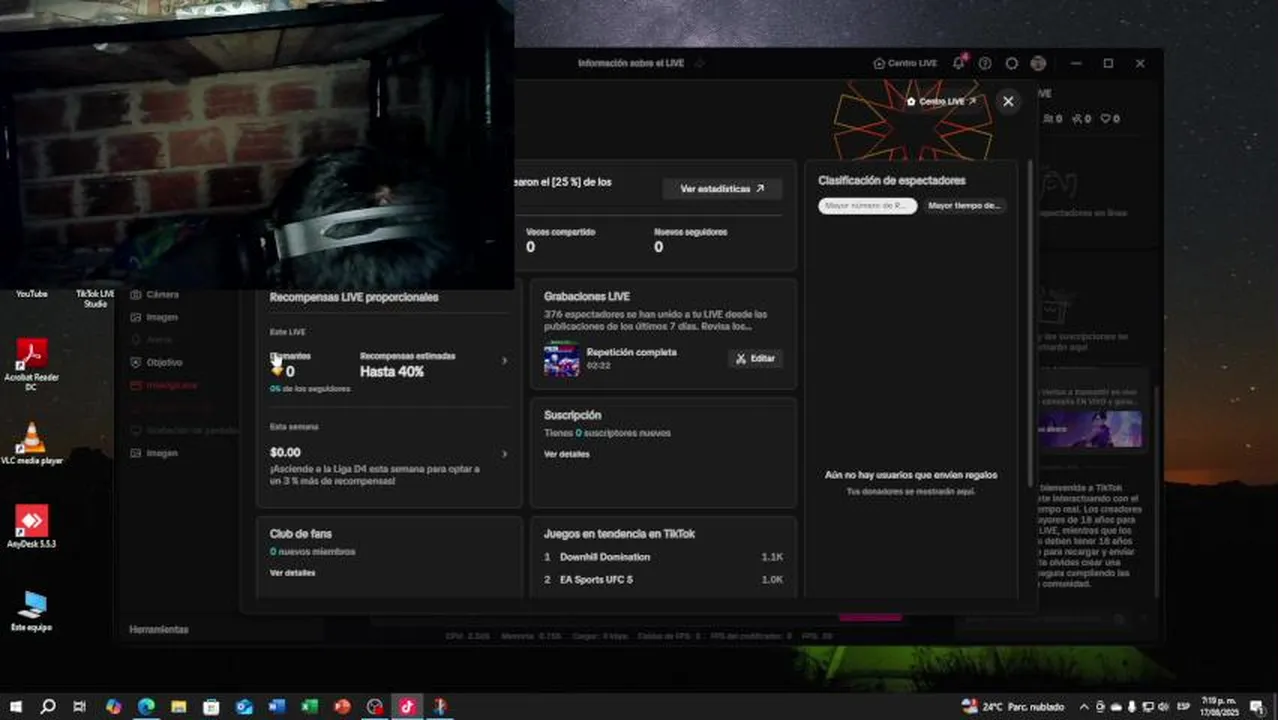Click Ver estadísticas button
The width and height of the screenshot is (1278, 720).
722,188
